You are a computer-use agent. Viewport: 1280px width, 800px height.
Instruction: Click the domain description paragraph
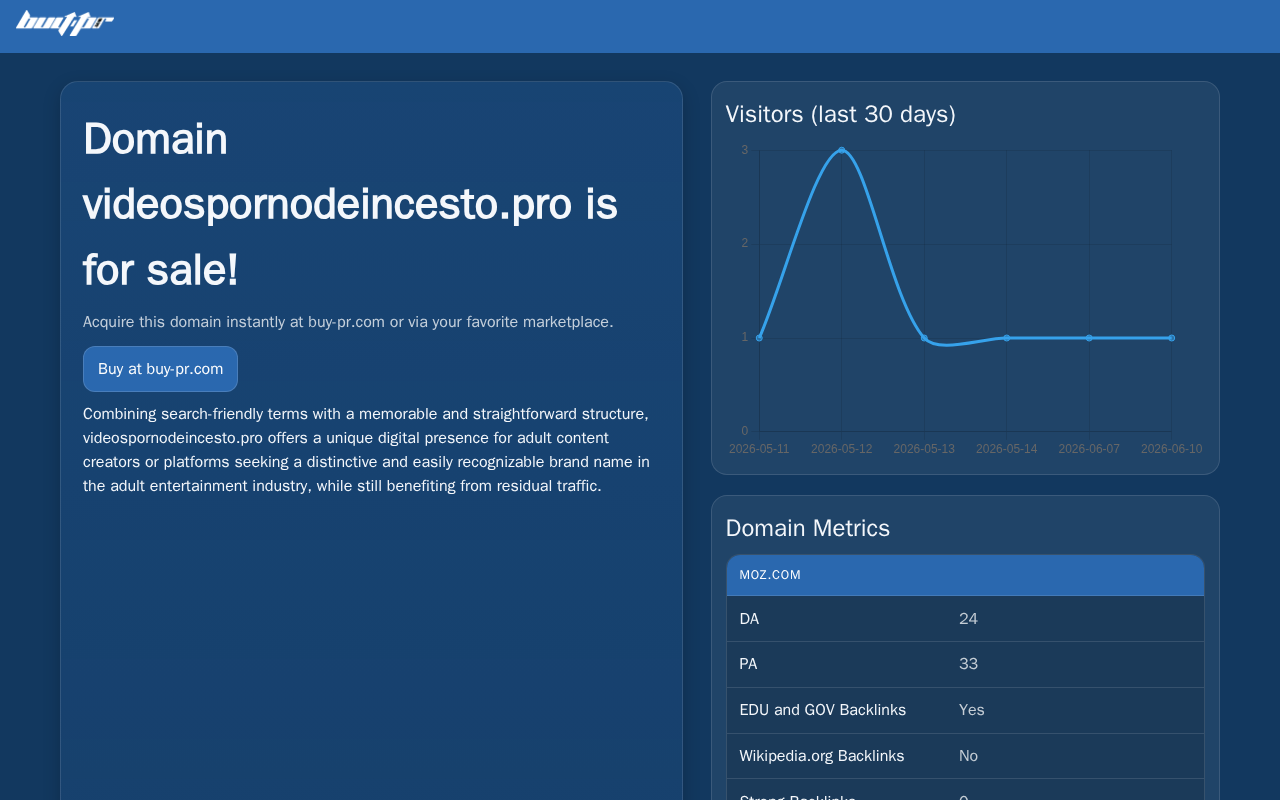(368, 450)
